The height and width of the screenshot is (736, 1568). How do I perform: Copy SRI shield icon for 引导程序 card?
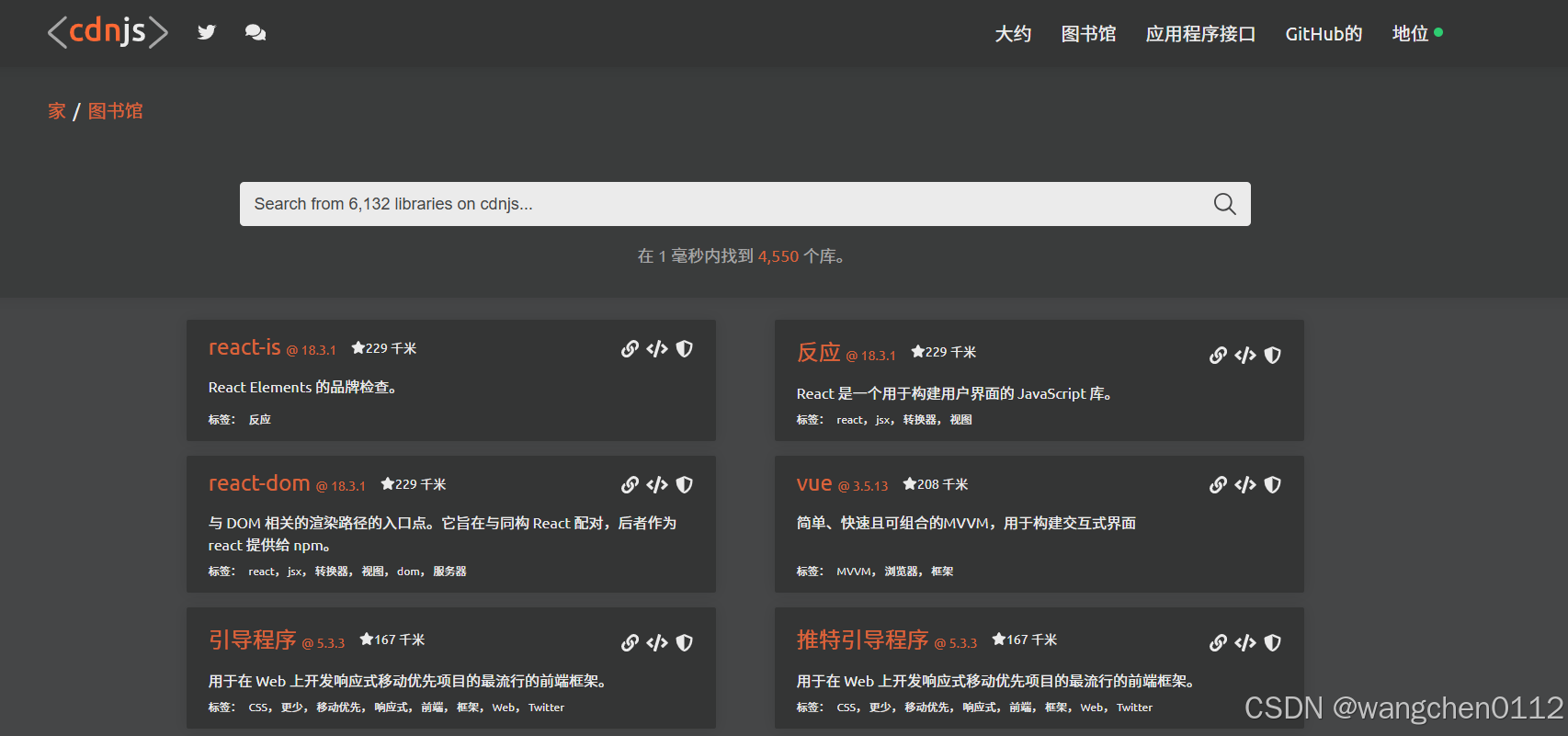coord(684,642)
